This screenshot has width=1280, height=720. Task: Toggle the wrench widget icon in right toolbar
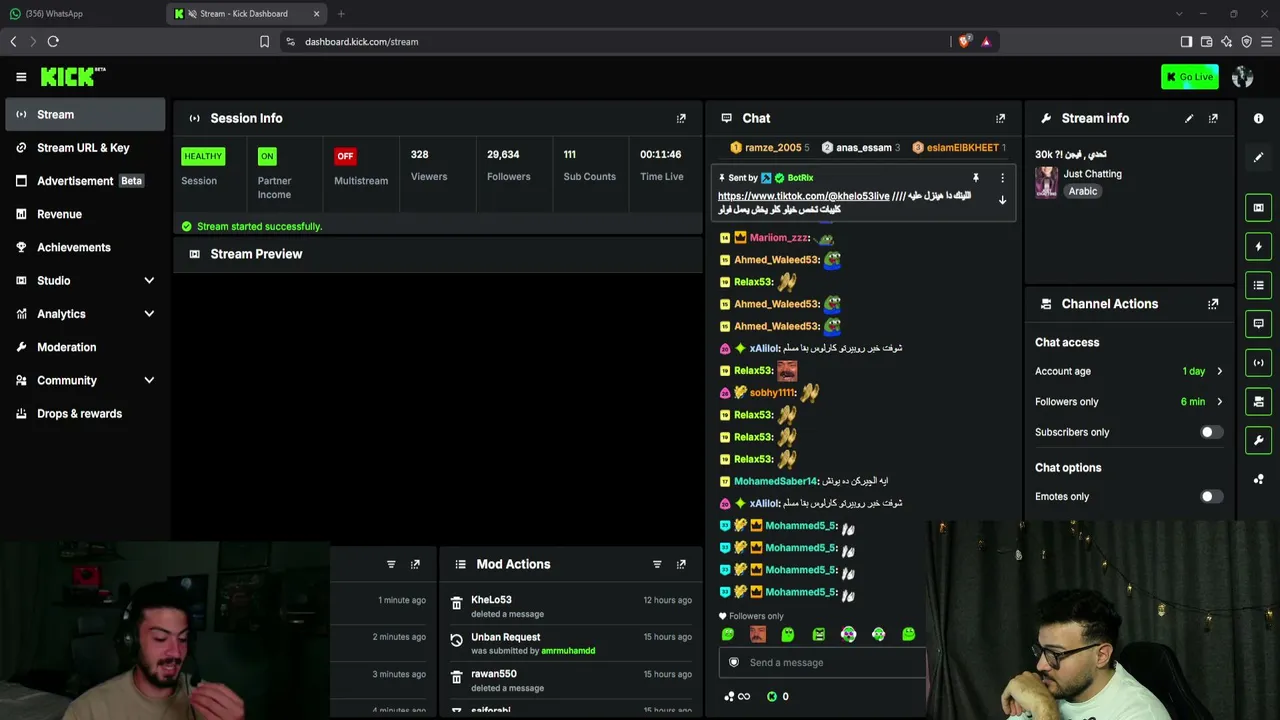click(1258, 440)
